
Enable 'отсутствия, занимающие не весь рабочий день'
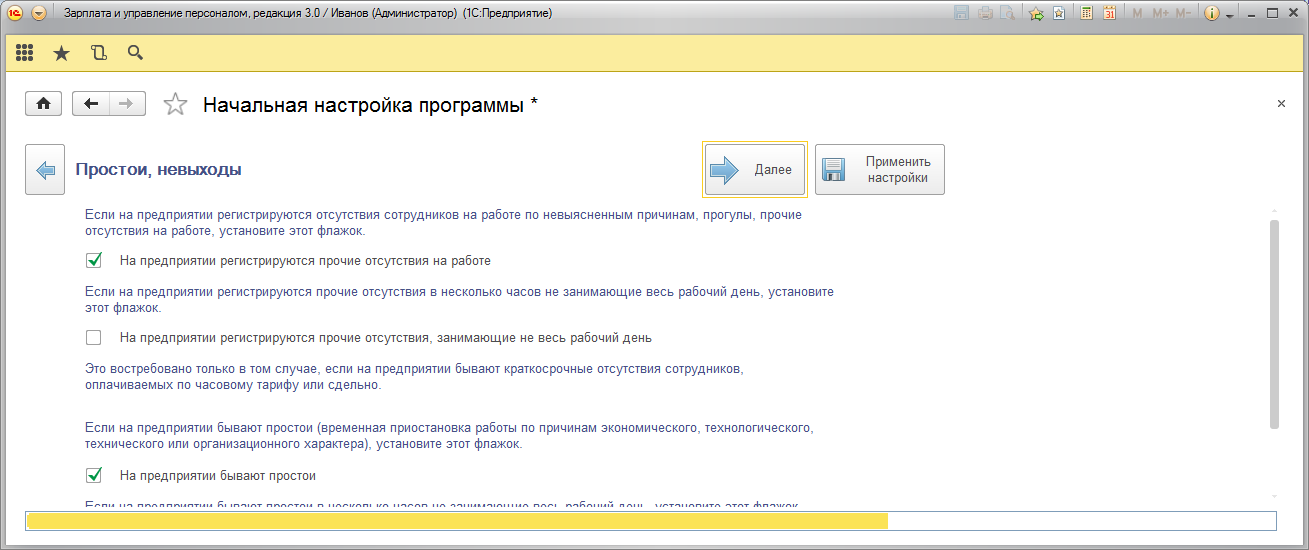94,338
